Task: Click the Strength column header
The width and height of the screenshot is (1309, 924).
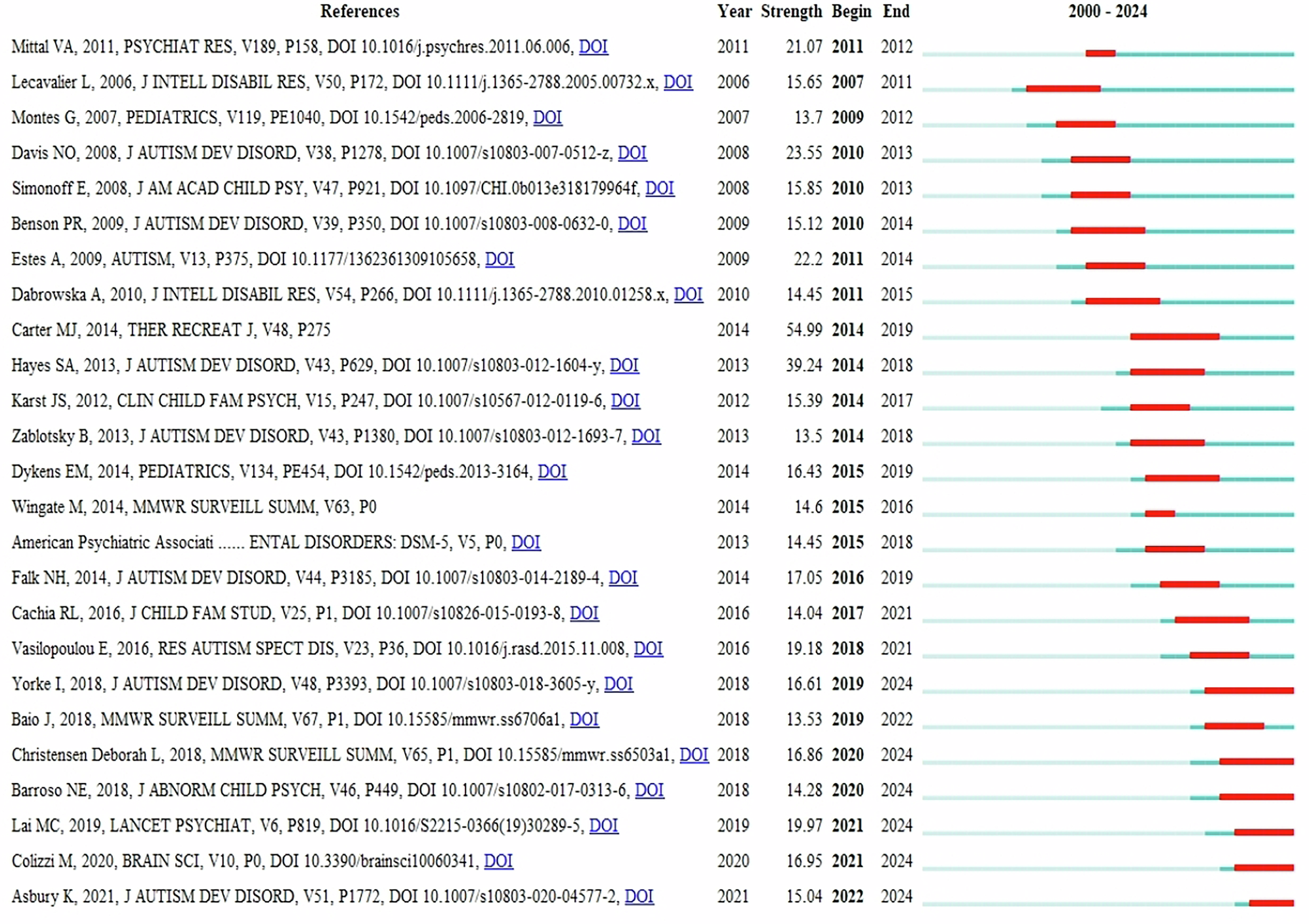Action: [x=791, y=12]
